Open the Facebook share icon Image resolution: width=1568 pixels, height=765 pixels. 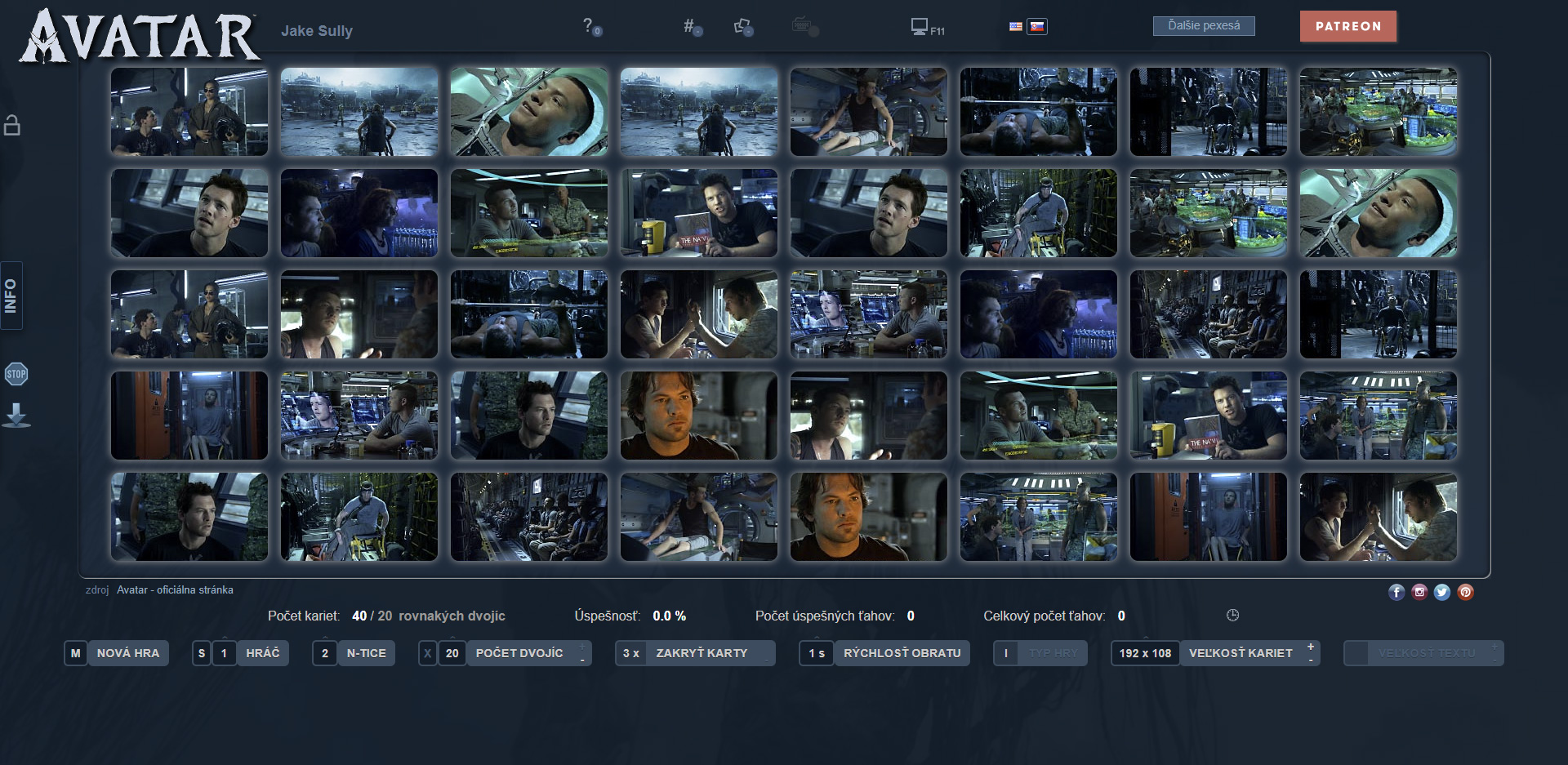tap(1396, 592)
